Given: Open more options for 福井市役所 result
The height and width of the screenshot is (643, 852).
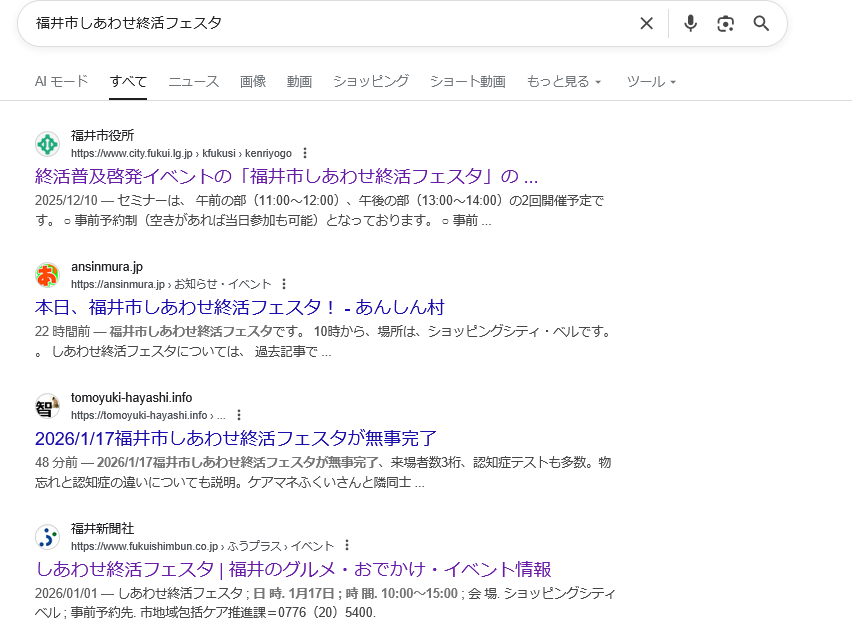Looking at the screenshot, I should pos(305,154).
